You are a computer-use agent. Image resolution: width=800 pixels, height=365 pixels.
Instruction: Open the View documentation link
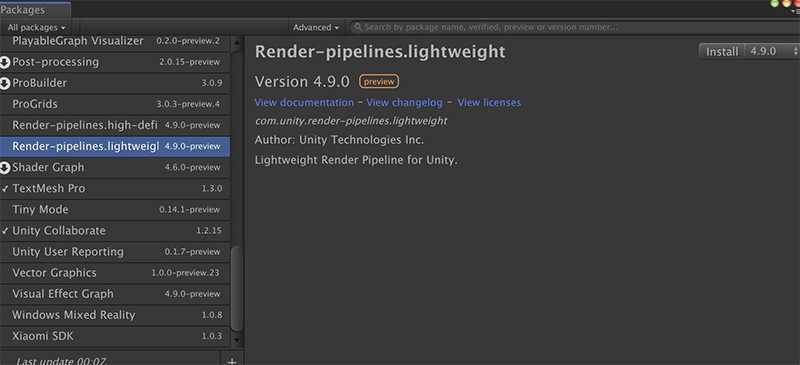point(304,102)
